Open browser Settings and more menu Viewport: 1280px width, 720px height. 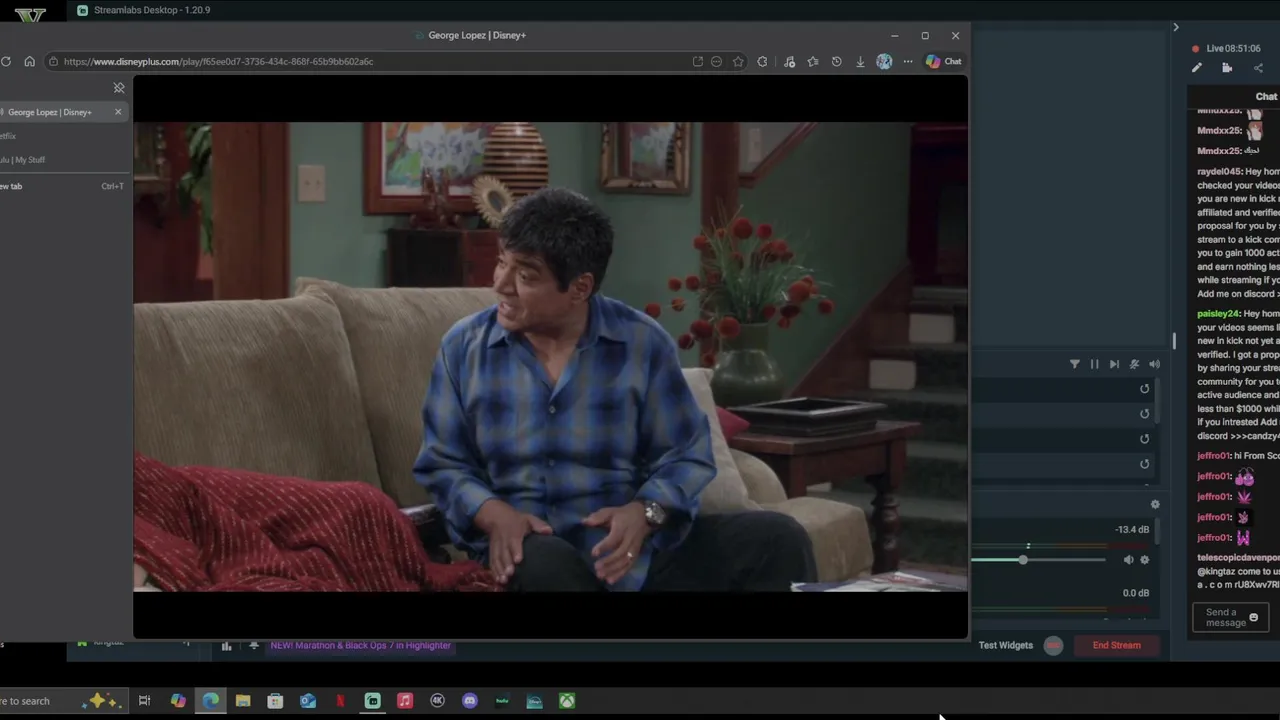[908, 62]
